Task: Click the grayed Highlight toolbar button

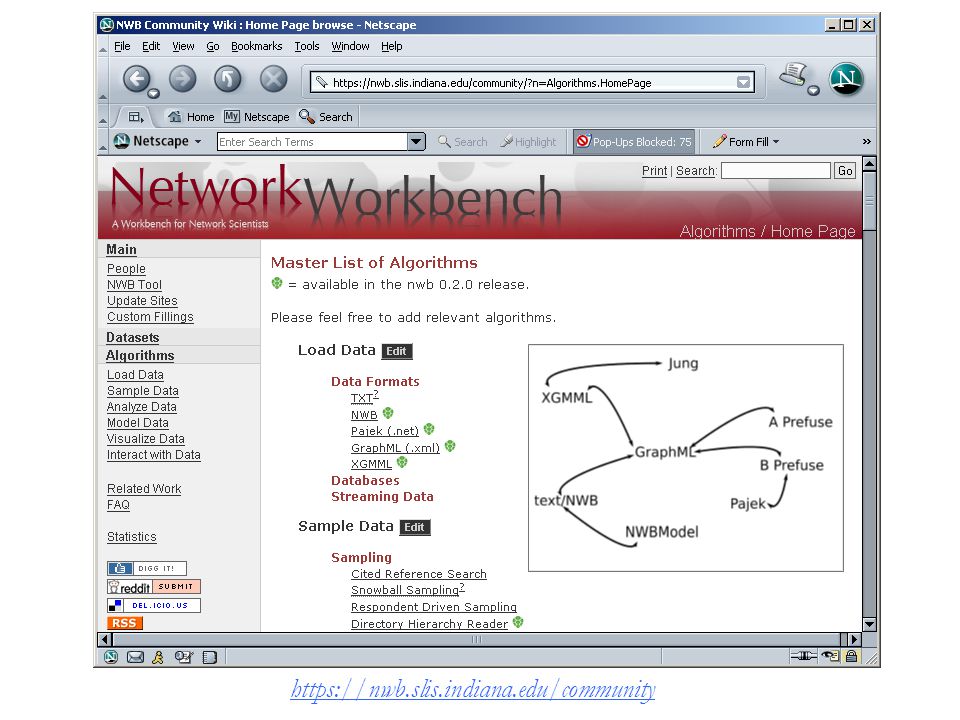Action: point(528,141)
